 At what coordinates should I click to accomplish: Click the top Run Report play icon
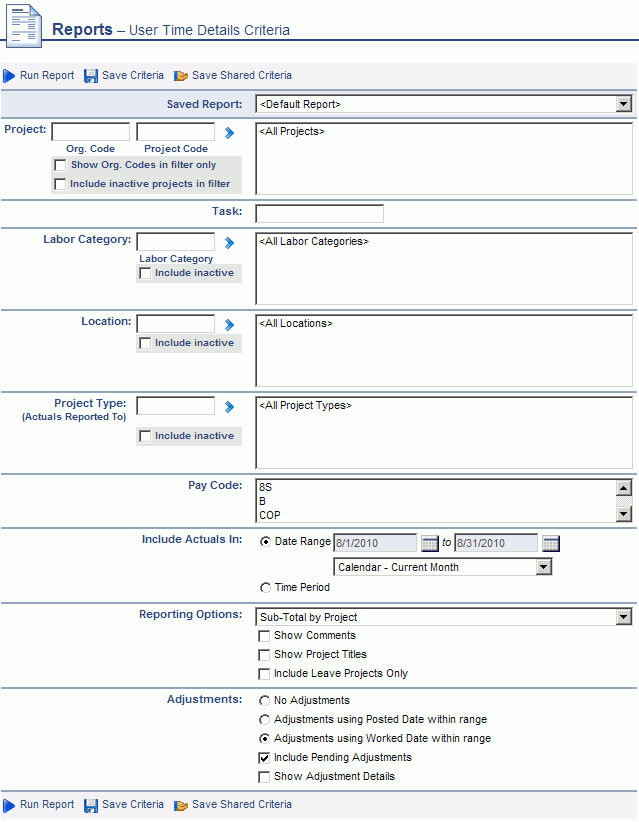[9, 75]
